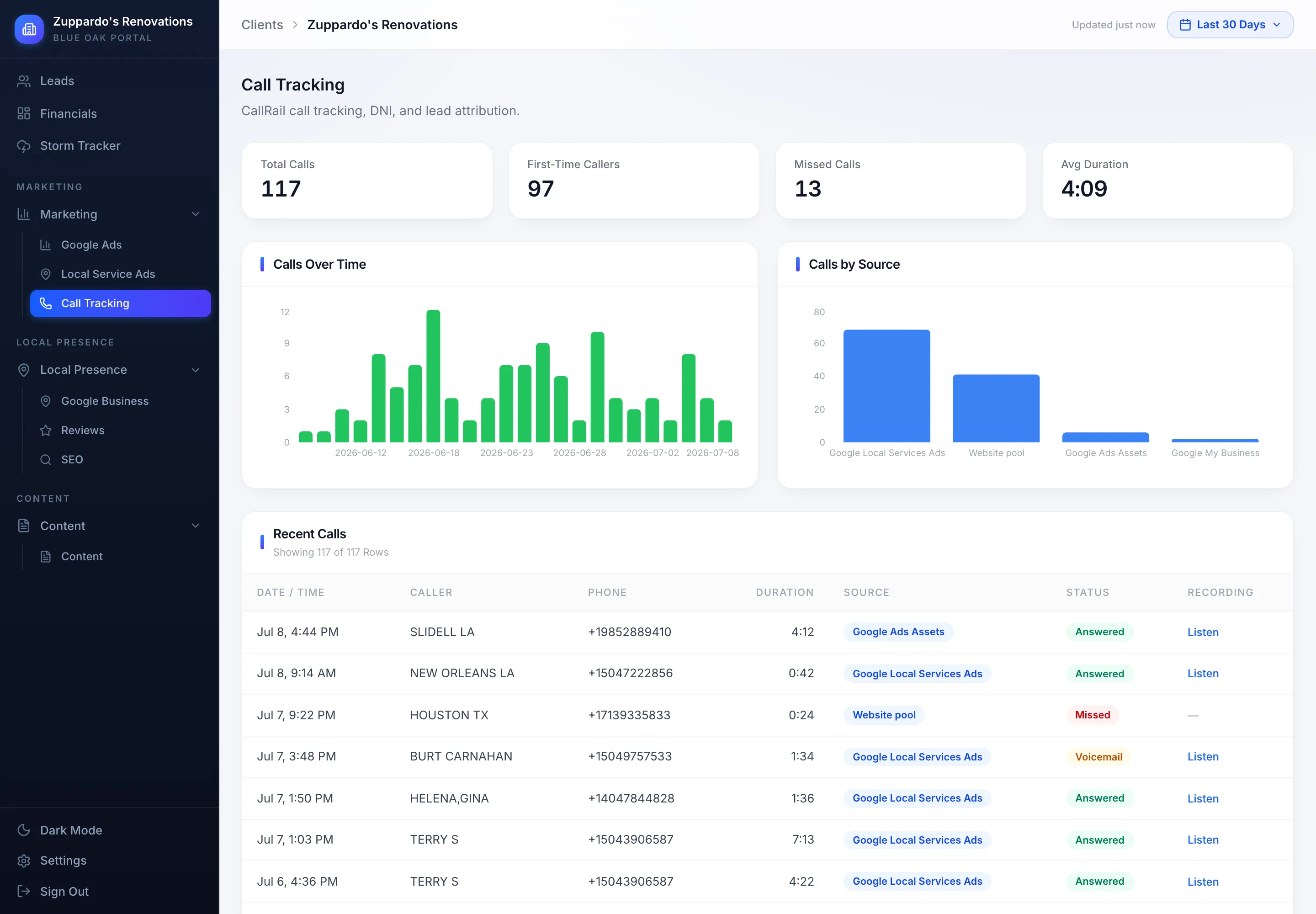Click the STATUS column header

(1088, 592)
